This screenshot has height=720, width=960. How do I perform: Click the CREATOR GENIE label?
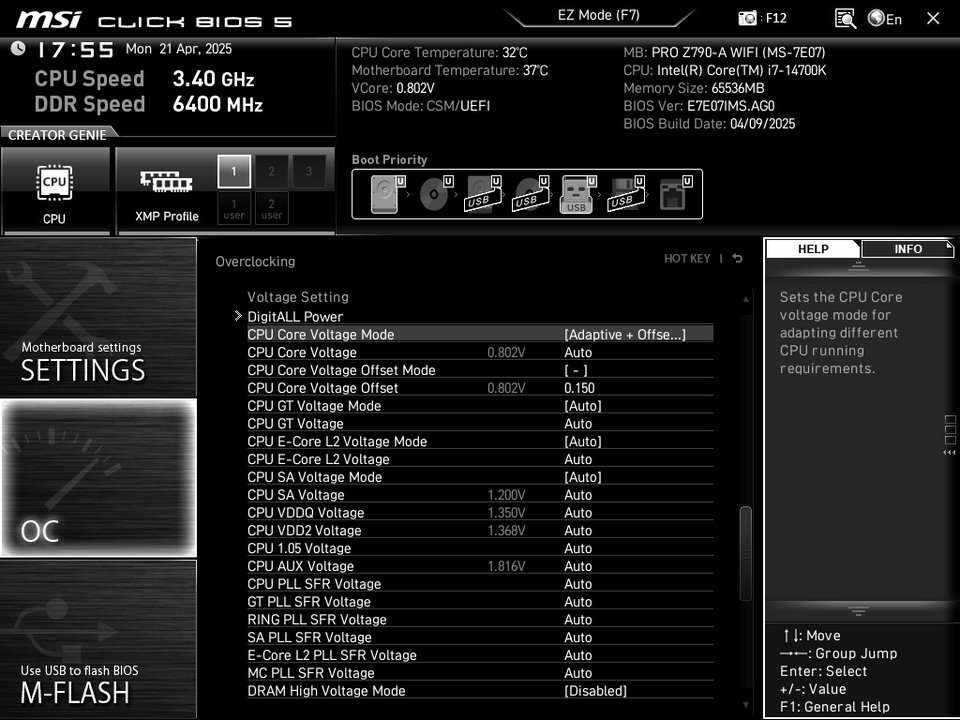(x=57, y=135)
